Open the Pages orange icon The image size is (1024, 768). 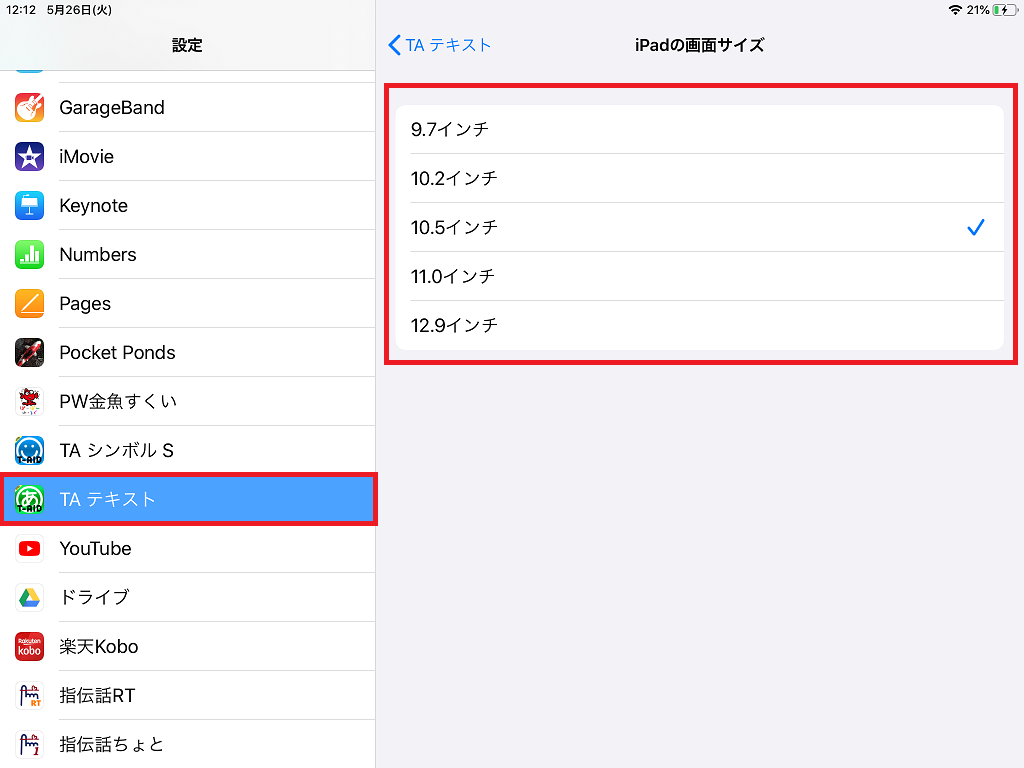[x=29, y=304]
